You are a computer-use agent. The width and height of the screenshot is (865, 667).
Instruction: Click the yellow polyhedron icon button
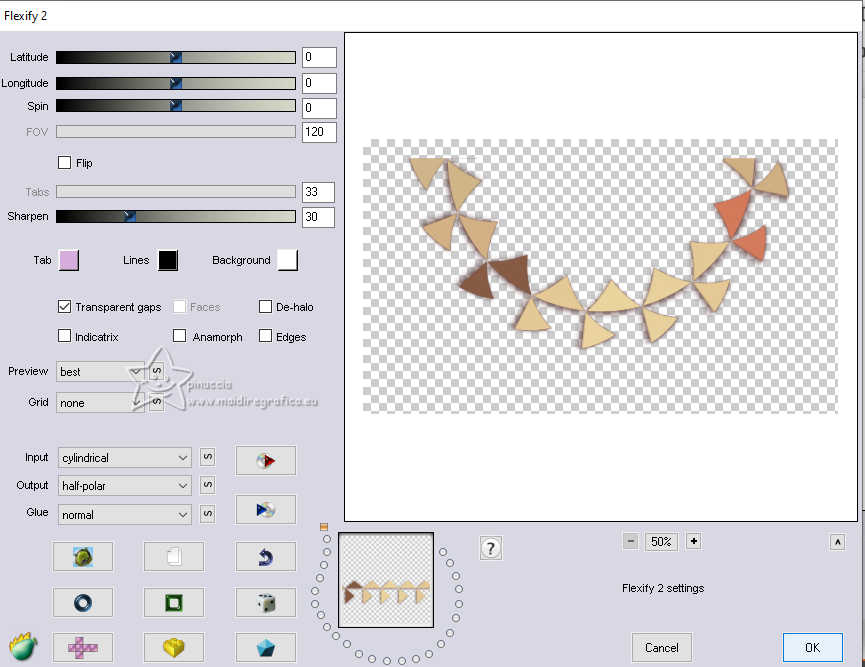coord(174,647)
